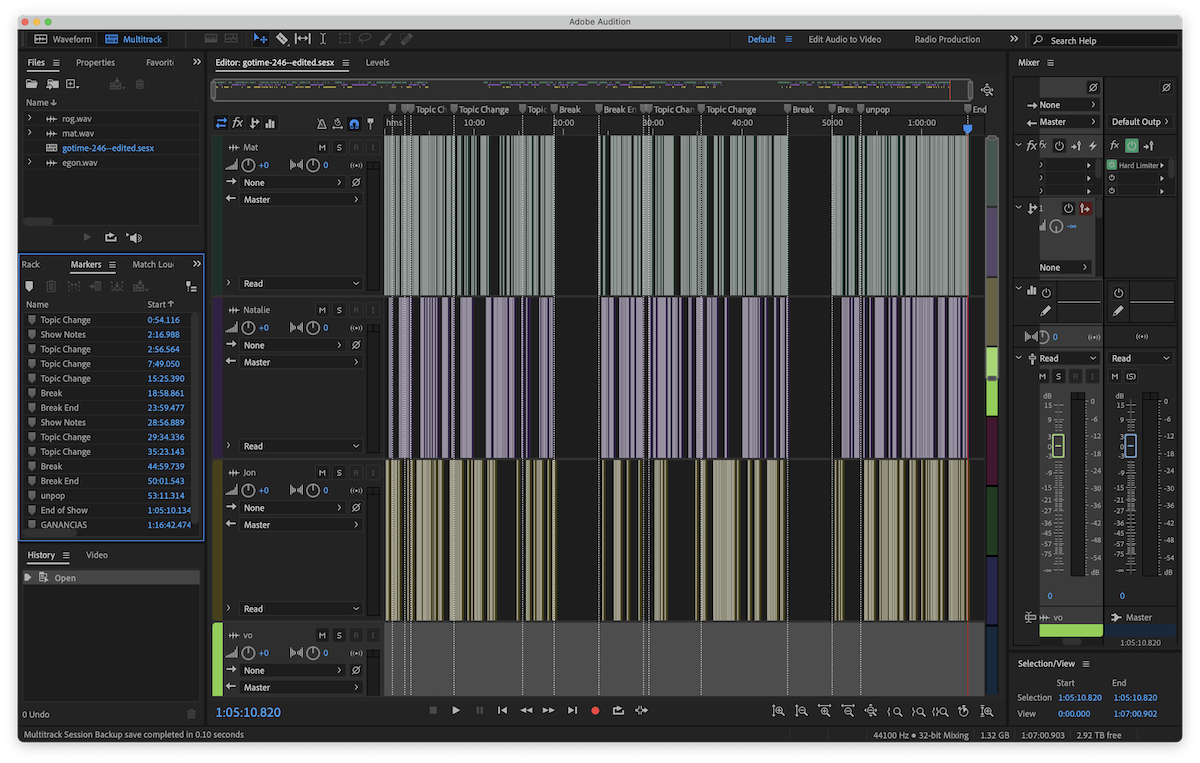Screen dimensions: 1200x763
Task: Select the Razor tool
Action: 282,39
